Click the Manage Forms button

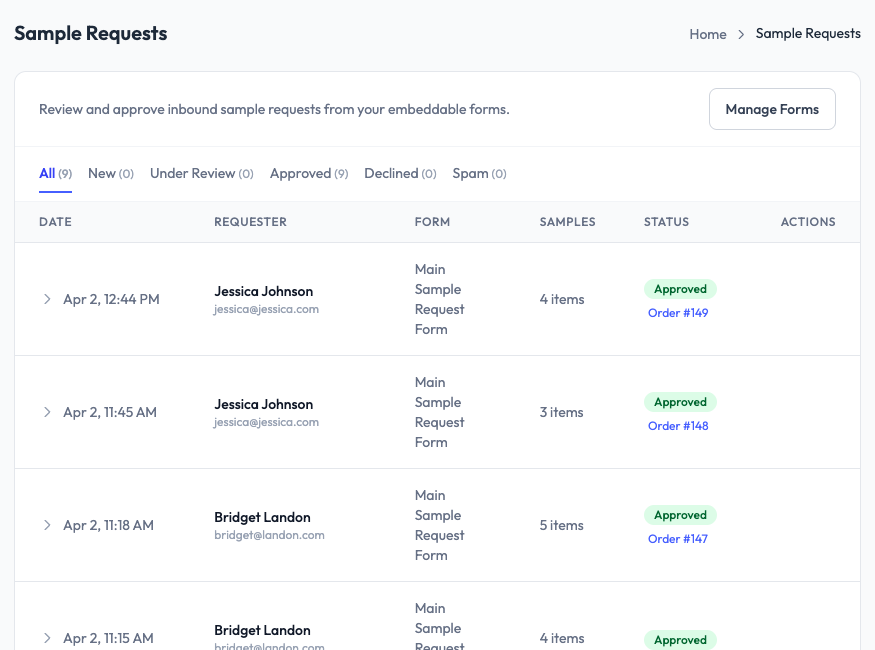[772, 109]
